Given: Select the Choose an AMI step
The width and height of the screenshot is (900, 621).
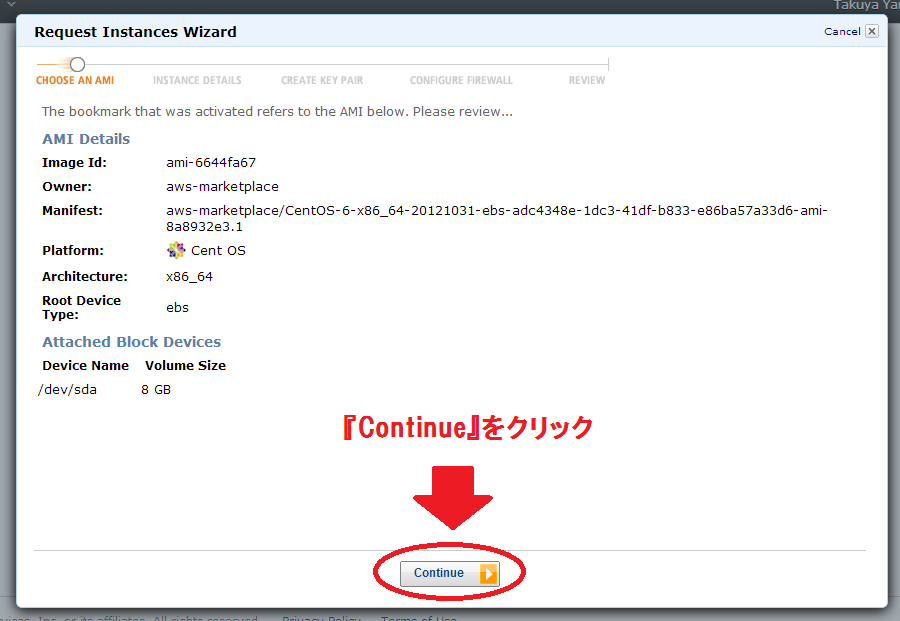Looking at the screenshot, I should pyautogui.click(x=75, y=80).
